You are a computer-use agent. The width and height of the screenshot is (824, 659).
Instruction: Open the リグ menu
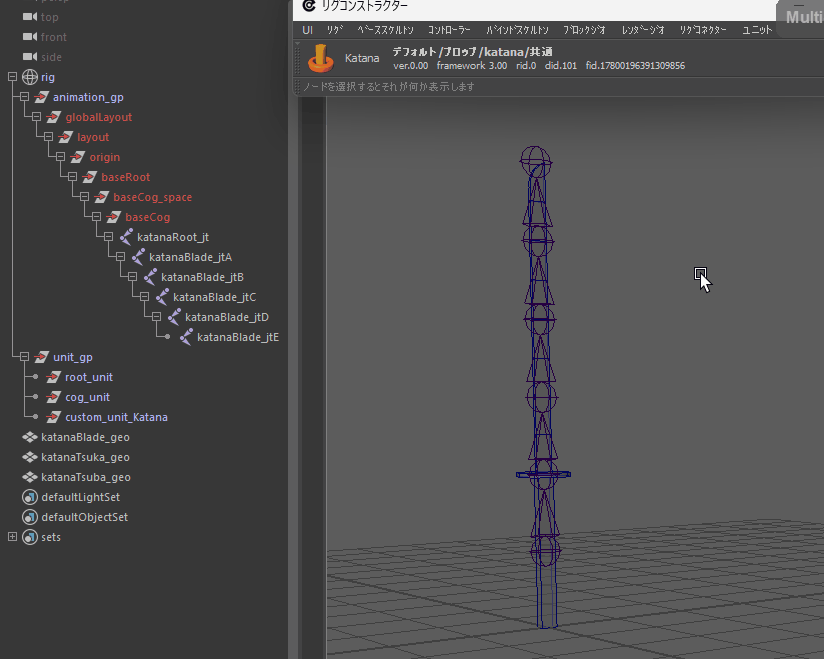pos(335,30)
